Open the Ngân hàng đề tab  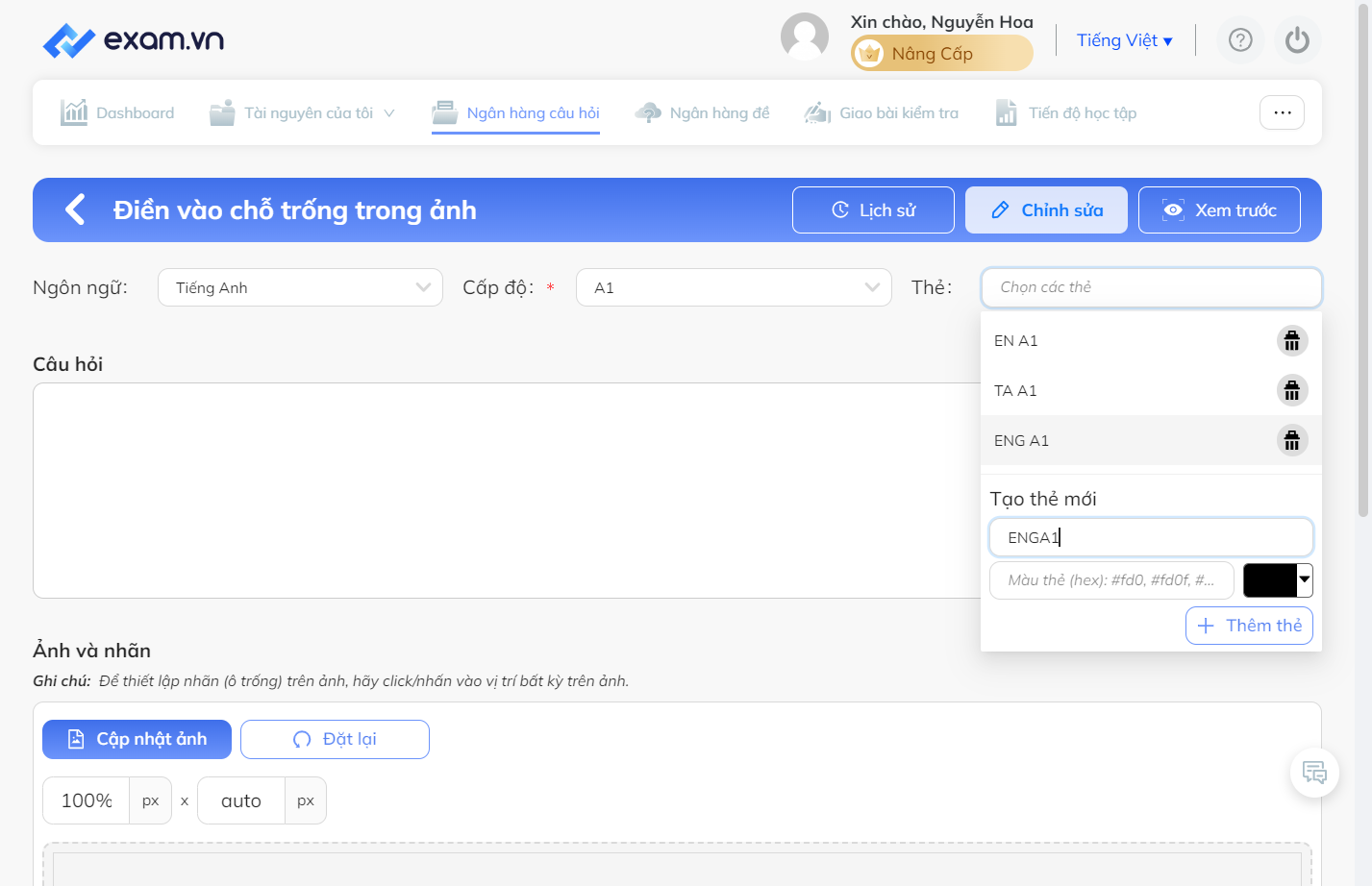click(x=702, y=112)
